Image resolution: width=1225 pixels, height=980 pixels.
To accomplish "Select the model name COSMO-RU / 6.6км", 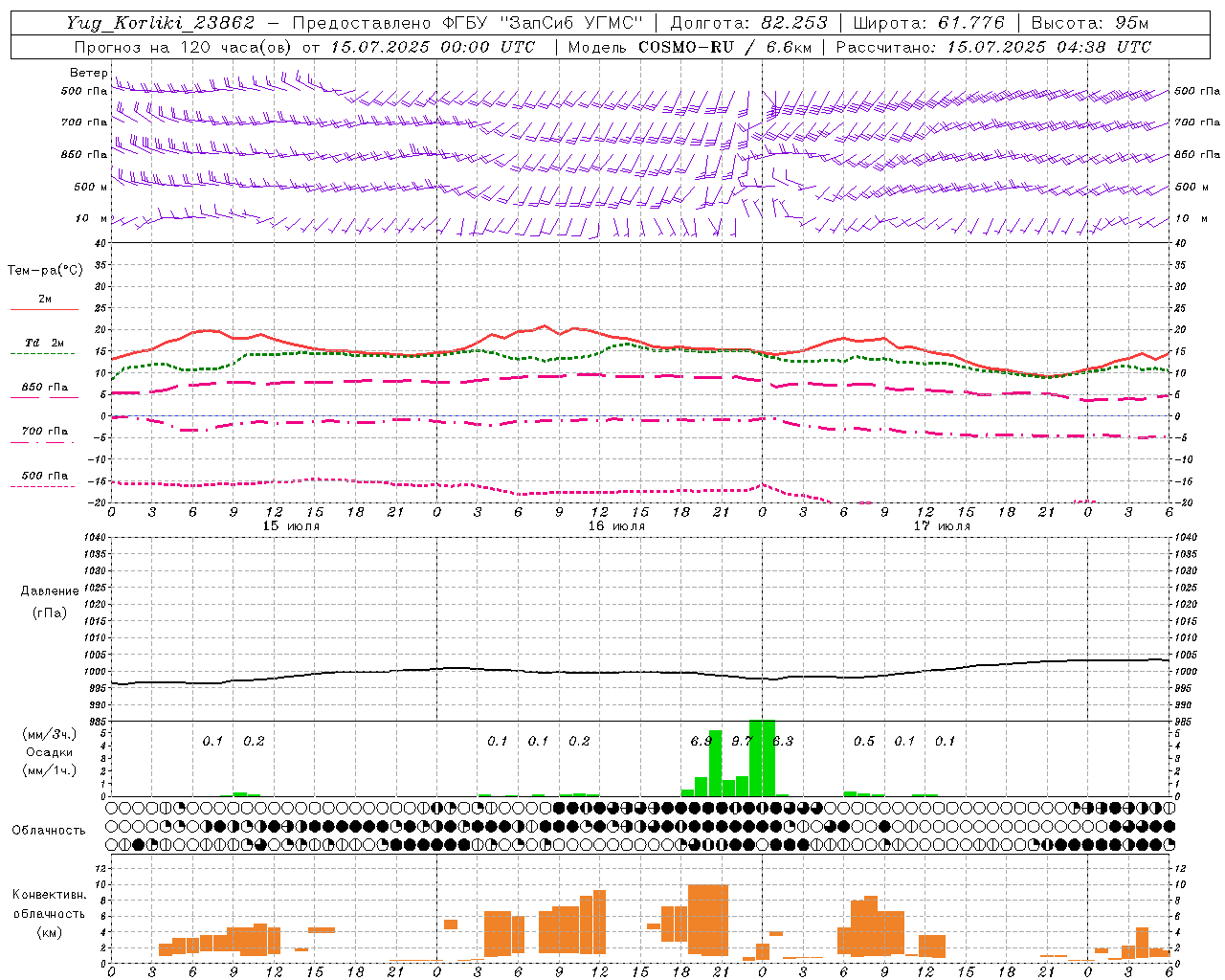I will point(724,47).
